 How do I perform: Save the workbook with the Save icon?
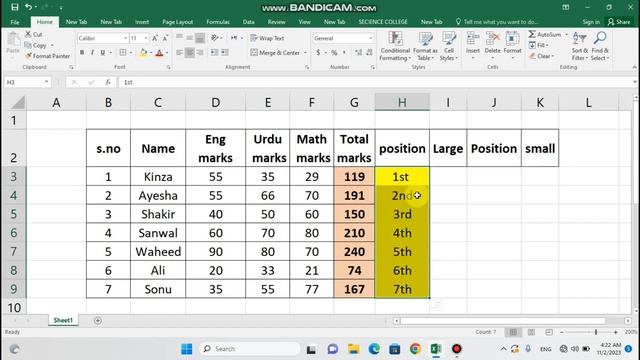14,7
